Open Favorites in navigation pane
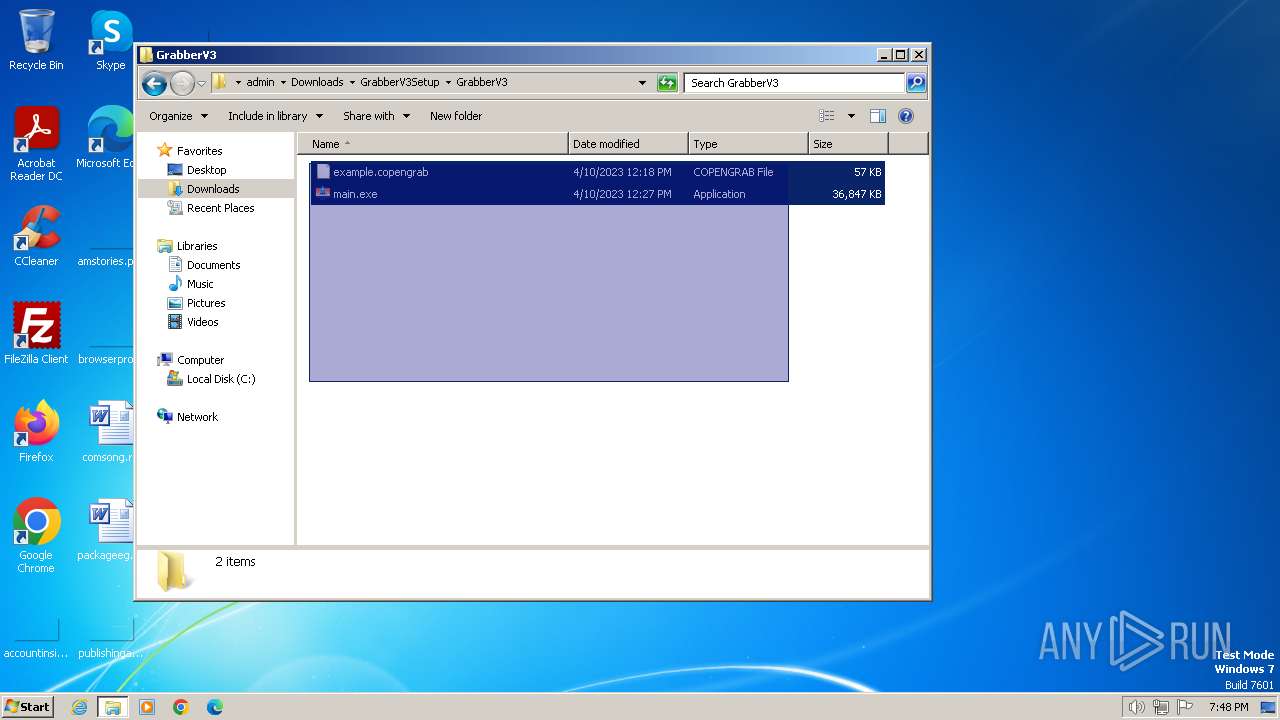This screenshot has height=720, width=1280. coord(199,151)
